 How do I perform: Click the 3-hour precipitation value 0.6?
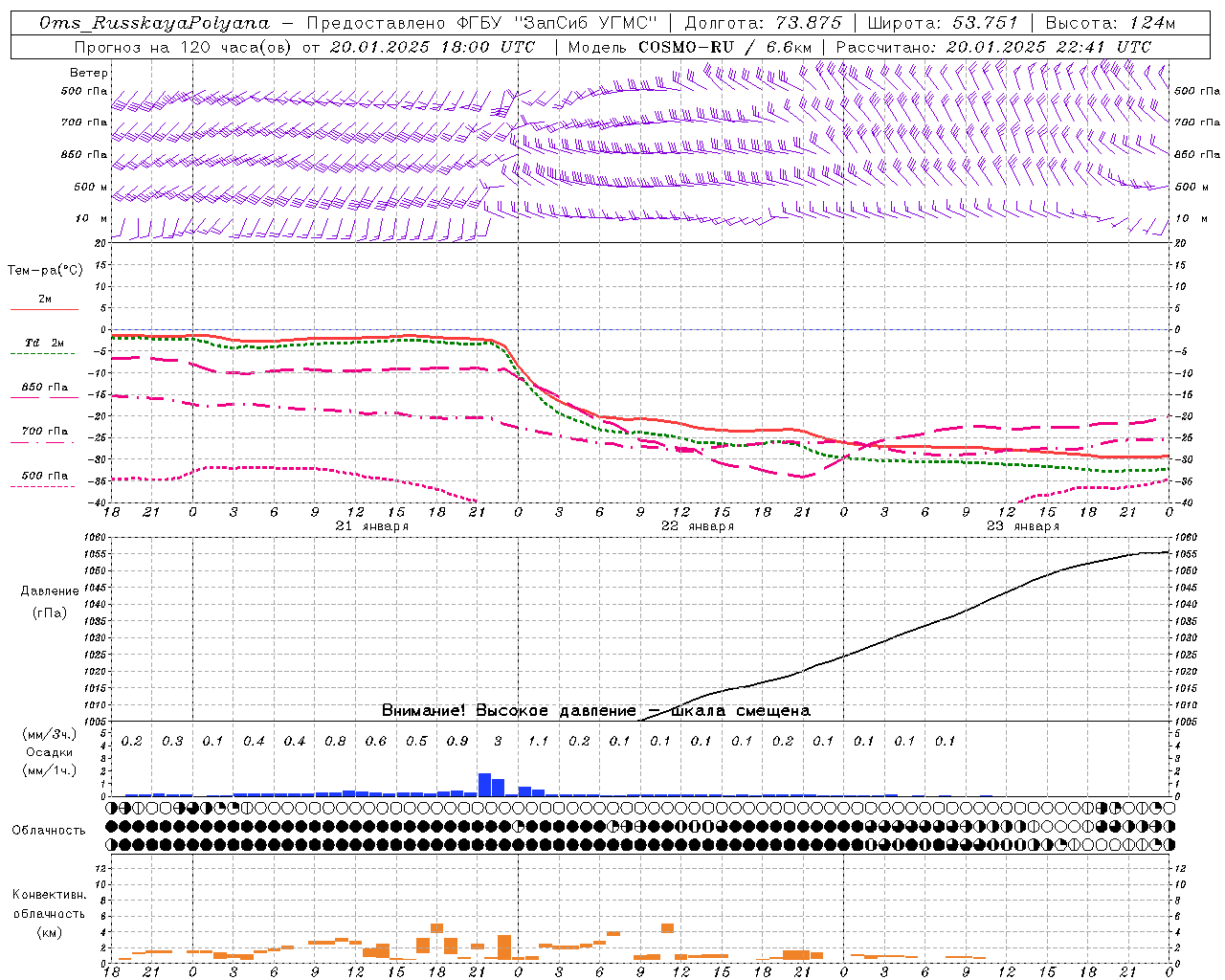[376, 741]
